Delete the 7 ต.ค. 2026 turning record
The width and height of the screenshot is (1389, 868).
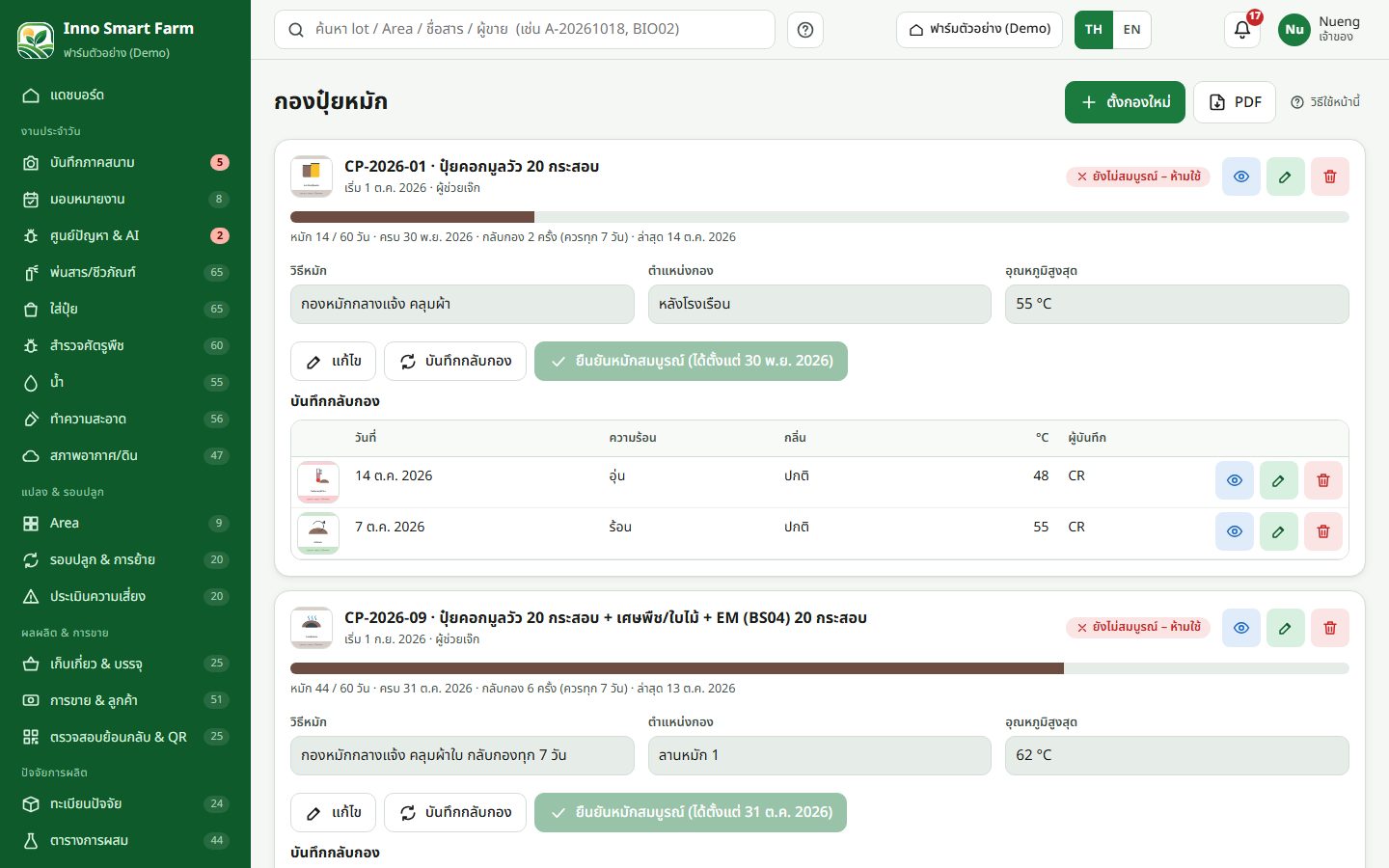[x=1323, y=531]
